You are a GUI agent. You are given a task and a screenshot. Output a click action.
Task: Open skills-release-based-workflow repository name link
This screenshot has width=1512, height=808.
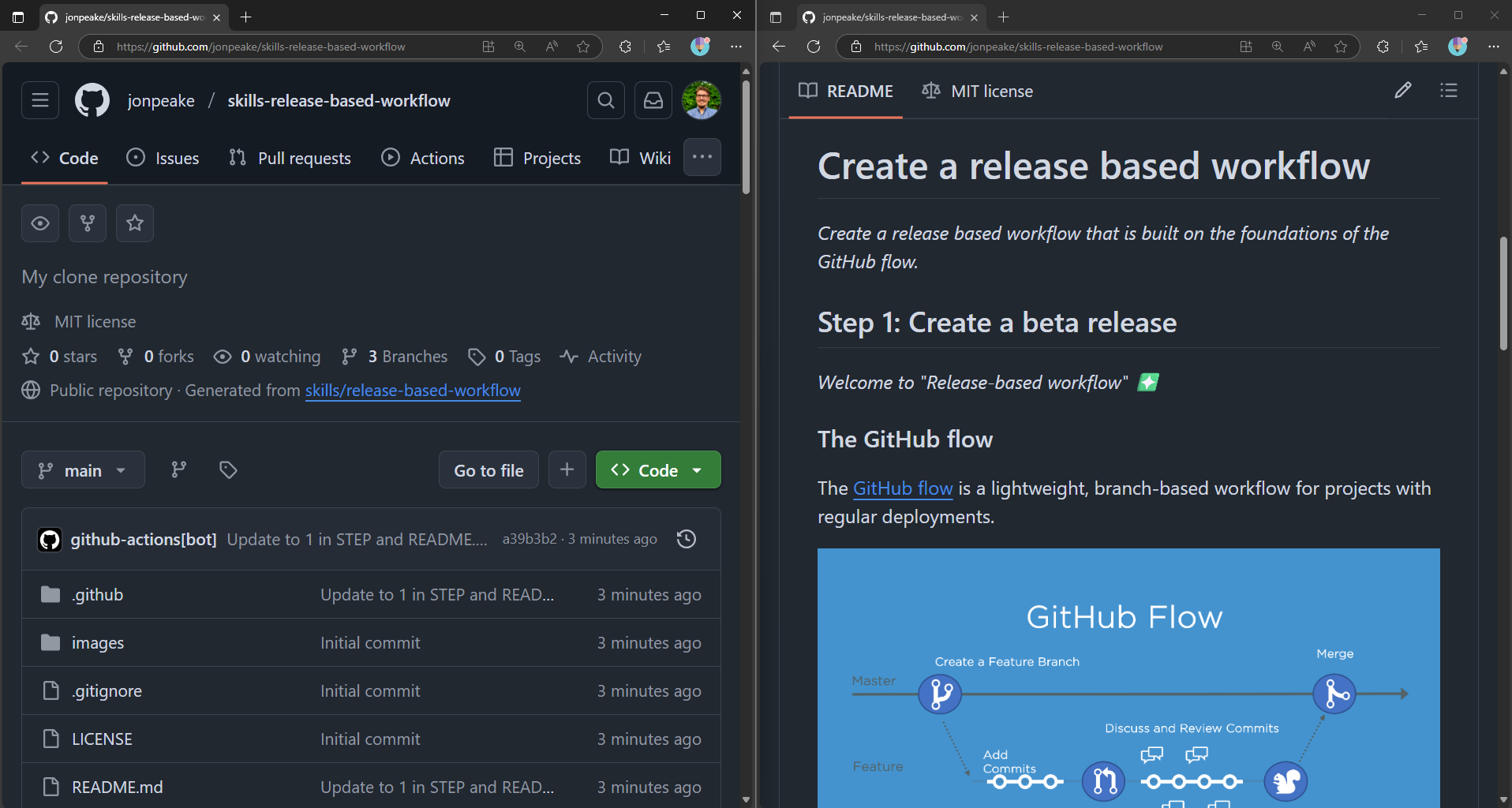tap(339, 100)
